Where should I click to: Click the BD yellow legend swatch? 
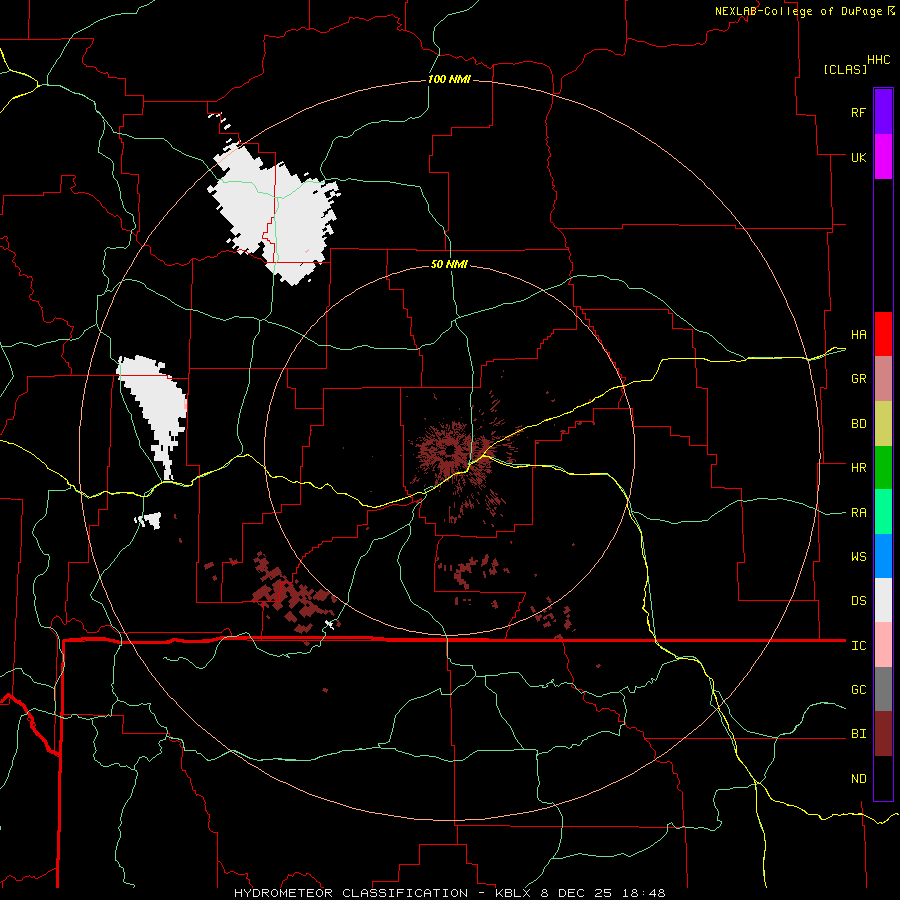pyautogui.click(x=883, y=423)
